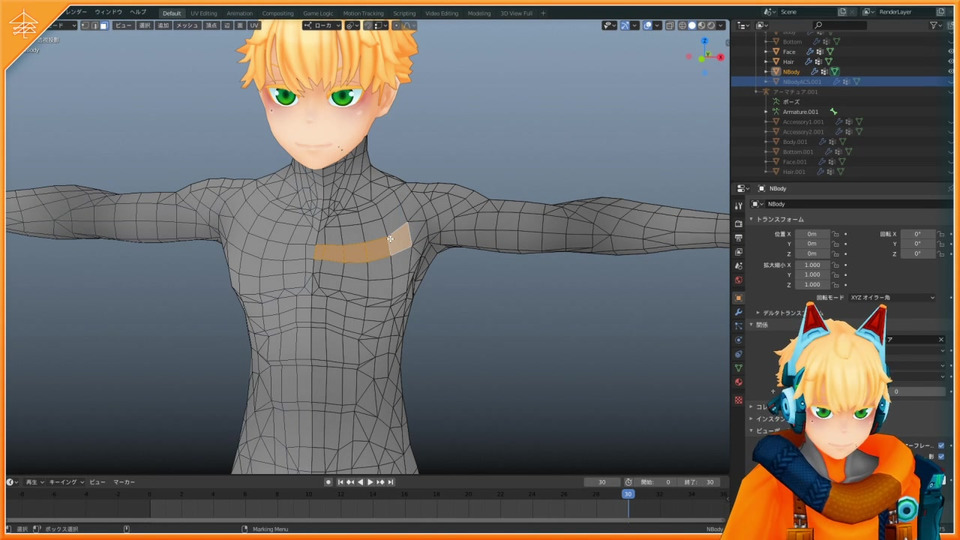This screenshot has height=540, width=960.
Task: Open the rotation mode XYZ オイラー角 dropdown
Action: click(x=892, y=298)
